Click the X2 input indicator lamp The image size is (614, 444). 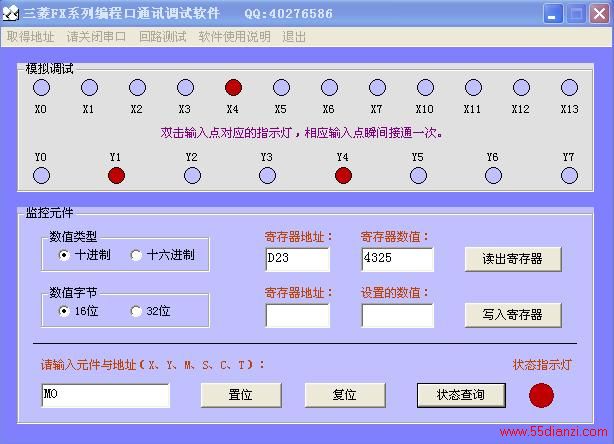coord(137,88)
